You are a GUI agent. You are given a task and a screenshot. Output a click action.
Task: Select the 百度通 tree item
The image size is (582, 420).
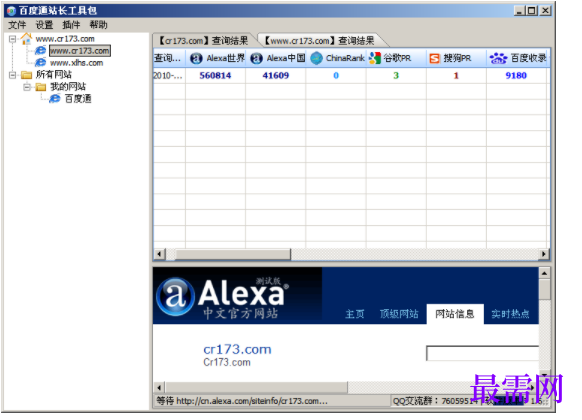pos(78,99)
